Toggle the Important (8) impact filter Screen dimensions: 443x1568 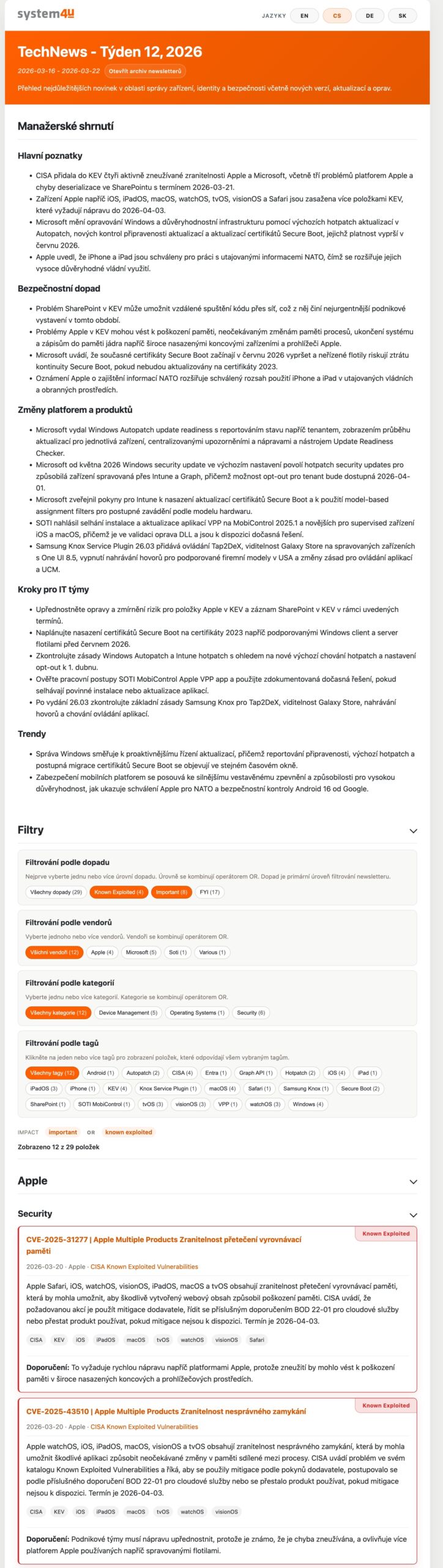(x=171, y=892)
